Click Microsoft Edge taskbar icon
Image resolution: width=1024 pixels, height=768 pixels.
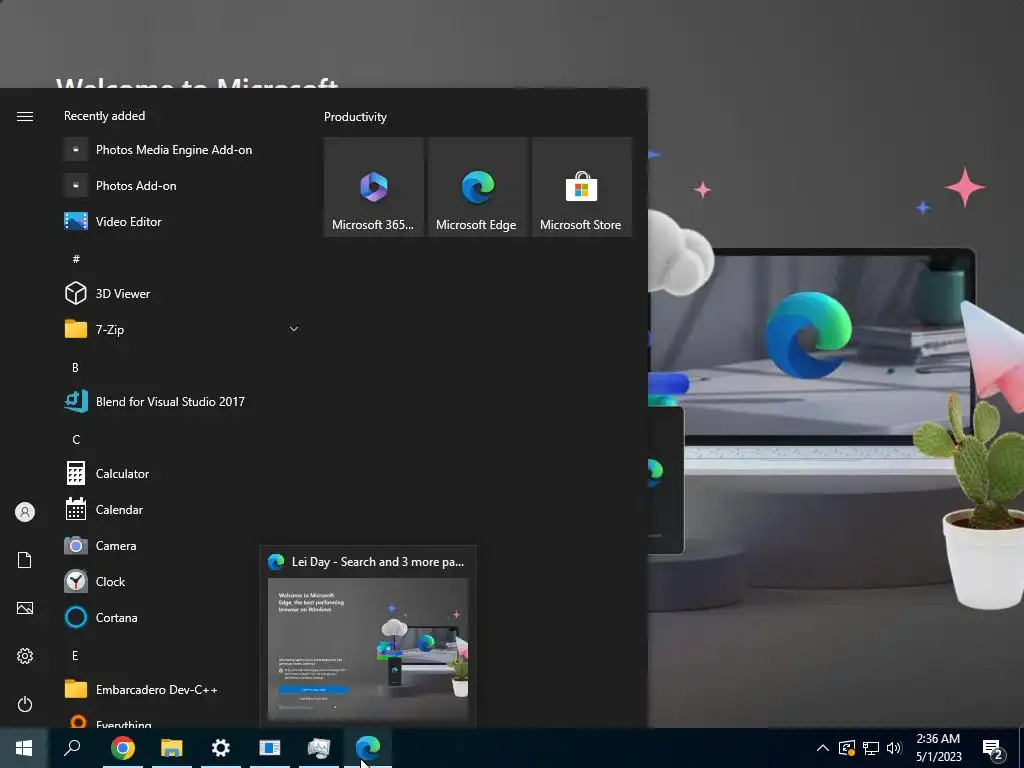coord(368,748)
